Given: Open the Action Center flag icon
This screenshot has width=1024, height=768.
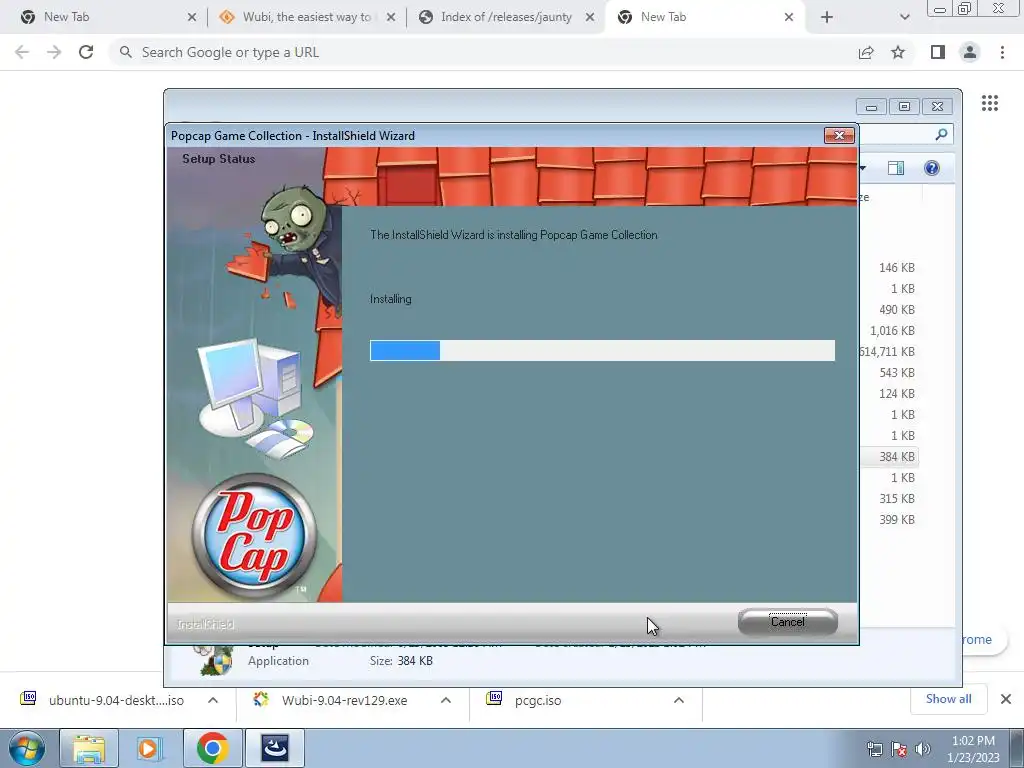Looking at the screenshot, I should (x=899, y=749).
